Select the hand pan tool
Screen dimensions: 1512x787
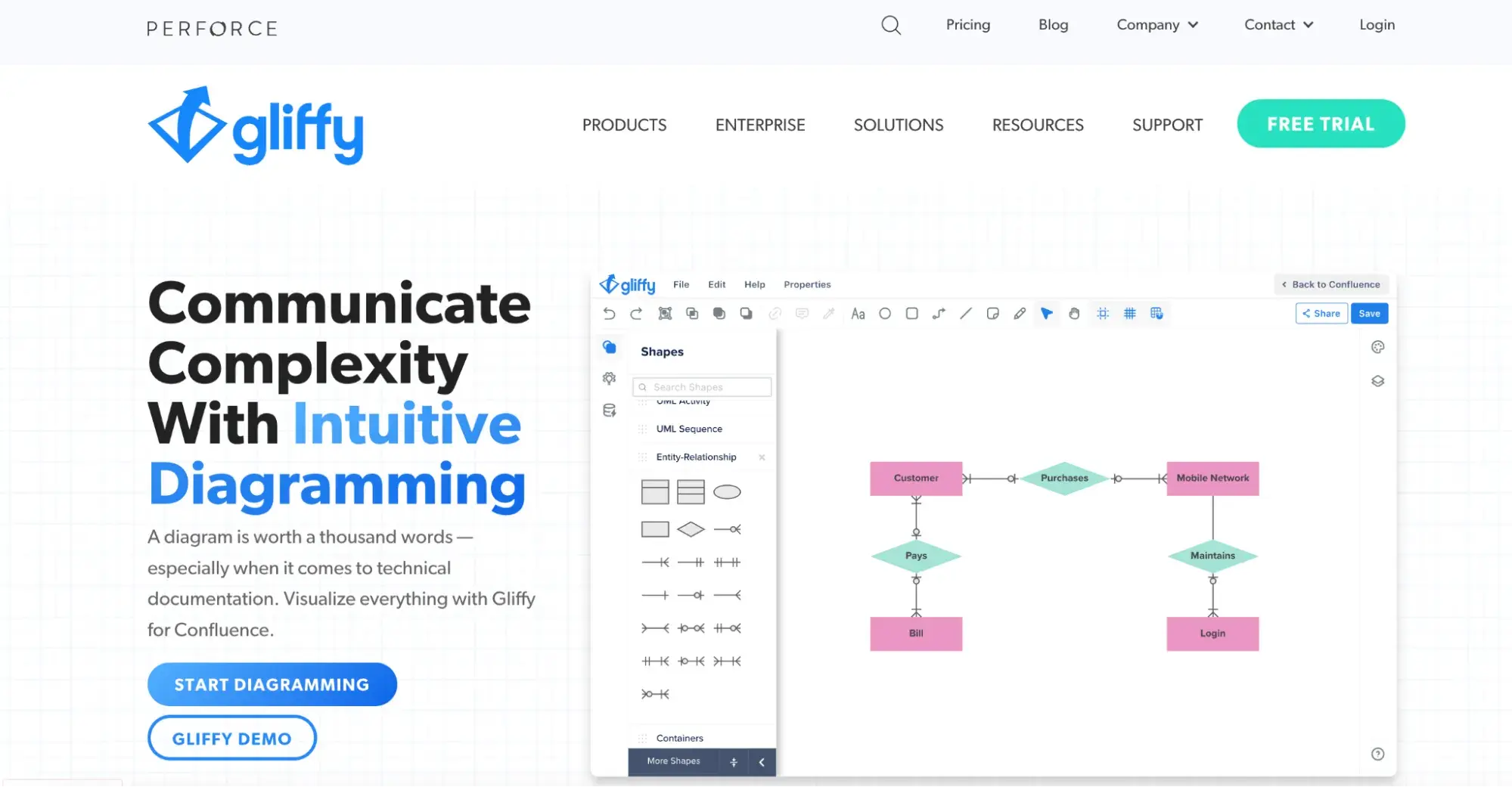click(x=1074, y=314)
